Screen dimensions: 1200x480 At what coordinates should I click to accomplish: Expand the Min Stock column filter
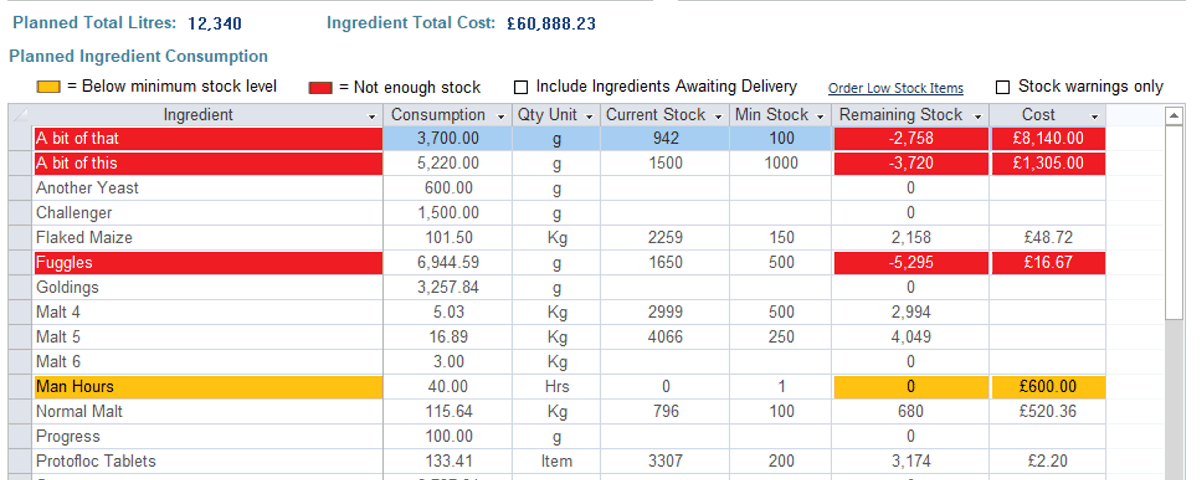click(x=821, y=116)
